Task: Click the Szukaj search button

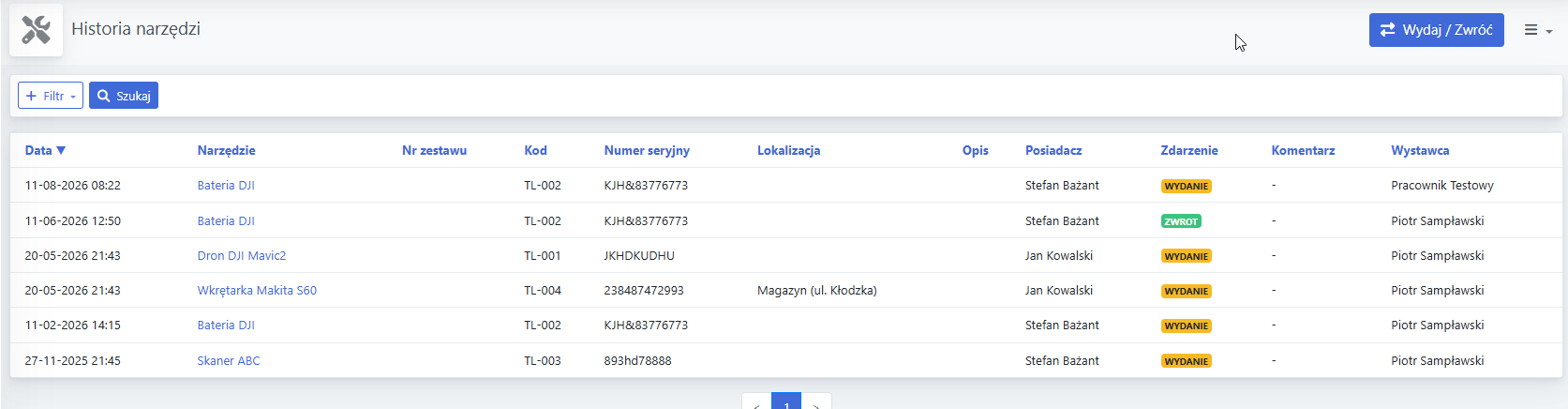Action: coord(124,96)
